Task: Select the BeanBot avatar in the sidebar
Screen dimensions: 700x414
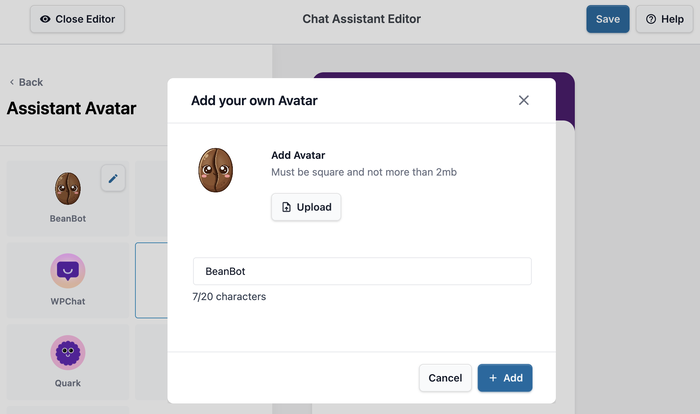Action: coord(68,186)
